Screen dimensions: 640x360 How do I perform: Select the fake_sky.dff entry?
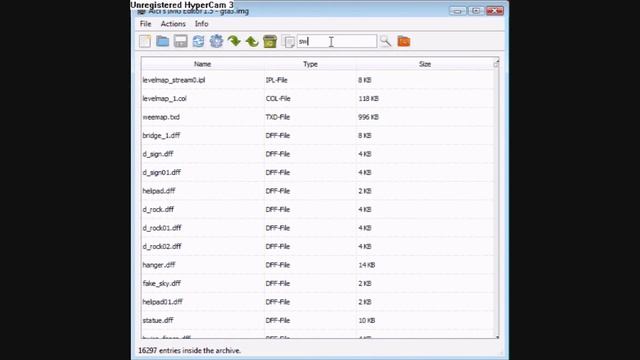tap(161, 283)
